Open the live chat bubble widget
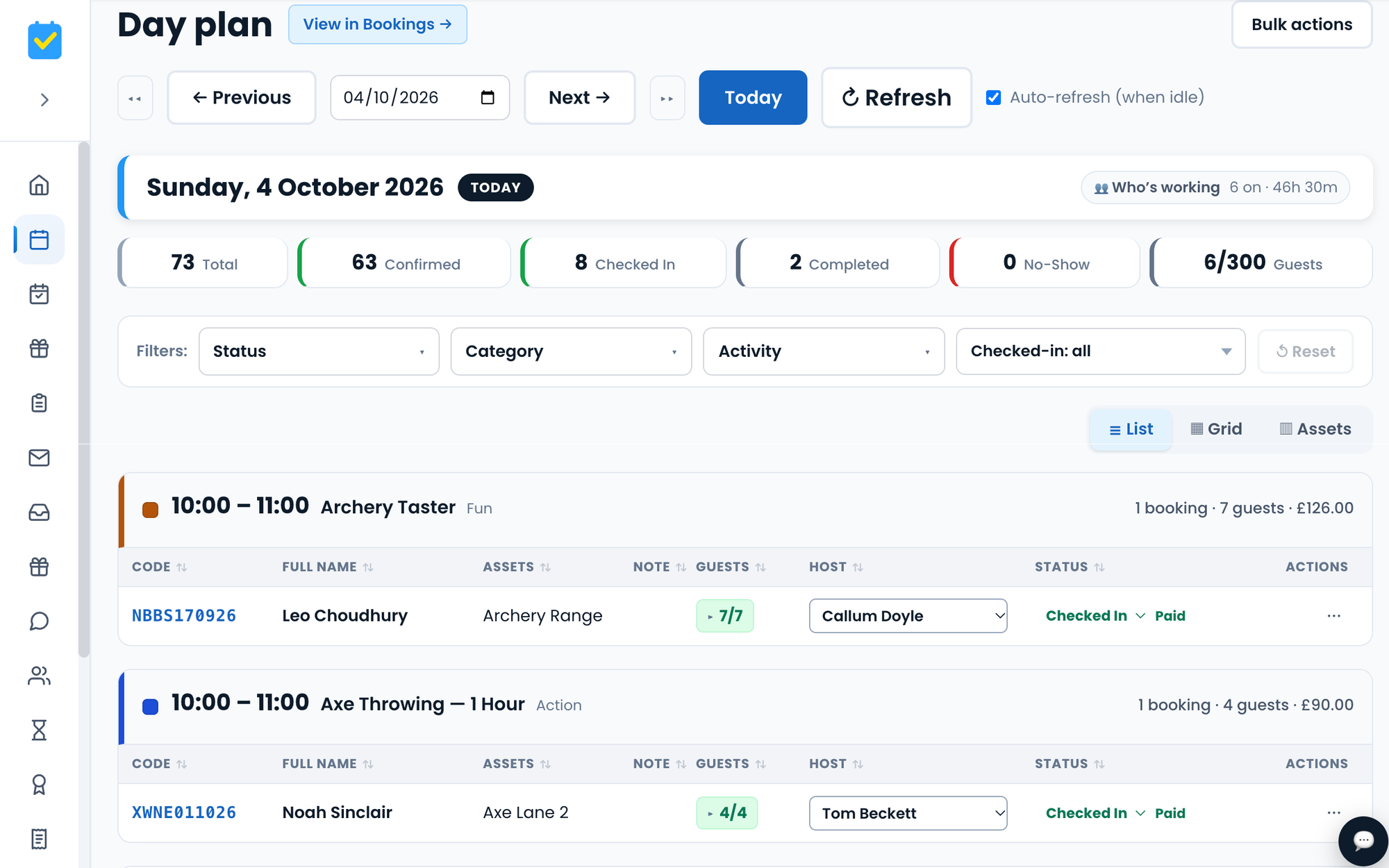The height and width of the screenshot is (868, 1389). (x=1363, y=841)
